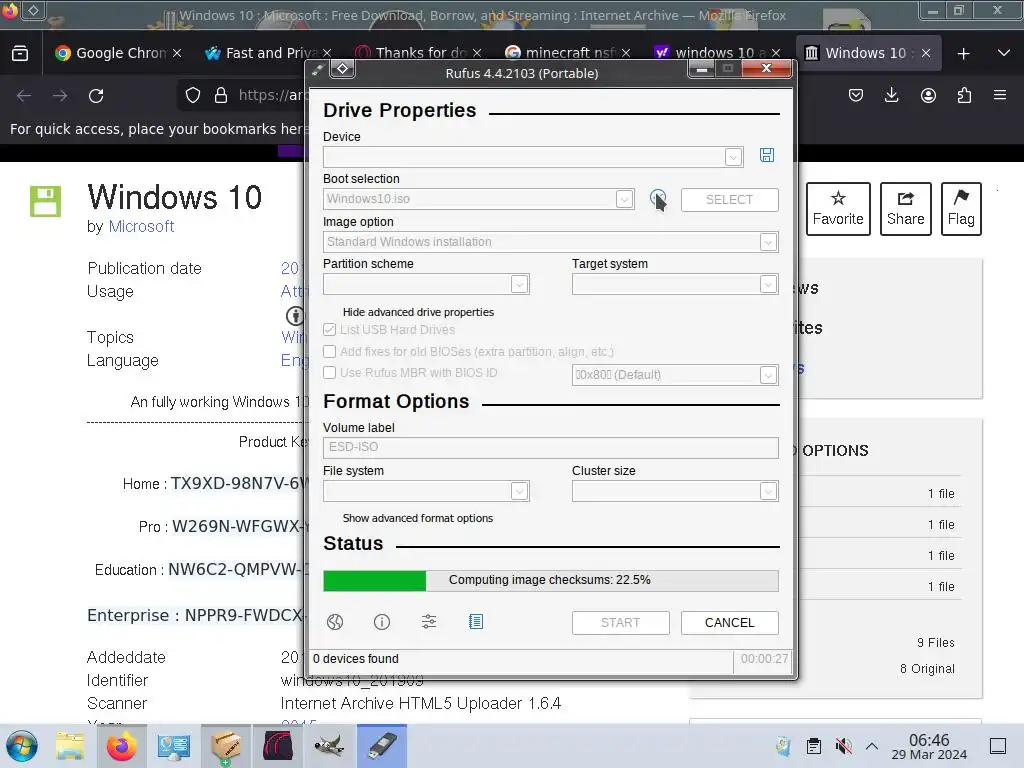This screenshot has width=1024, height=768.
Task: Click the muted volume tray icon
Action: [x=843, y=746]
